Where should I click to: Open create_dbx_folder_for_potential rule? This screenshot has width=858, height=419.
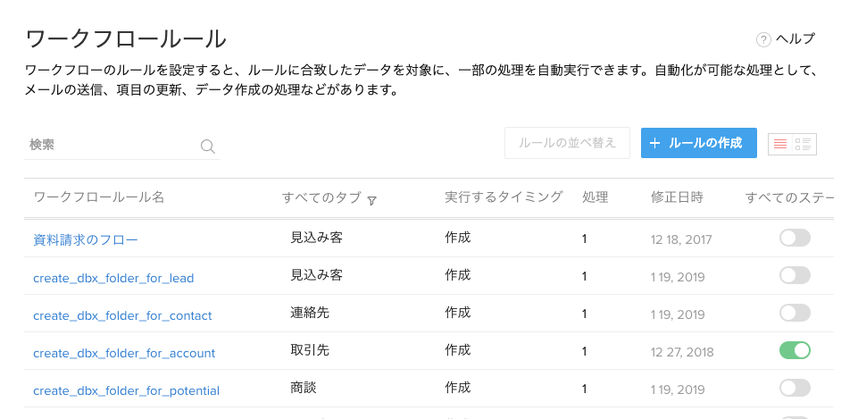pos(126,391)
